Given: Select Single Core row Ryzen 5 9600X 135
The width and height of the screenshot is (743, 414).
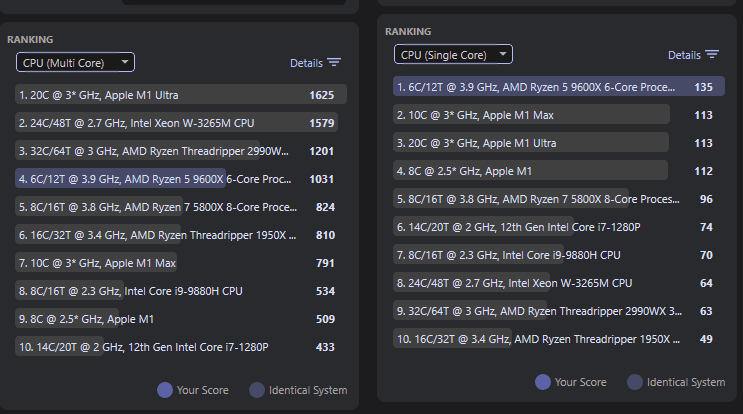Looking at the screenshot, I should (559, 87).
